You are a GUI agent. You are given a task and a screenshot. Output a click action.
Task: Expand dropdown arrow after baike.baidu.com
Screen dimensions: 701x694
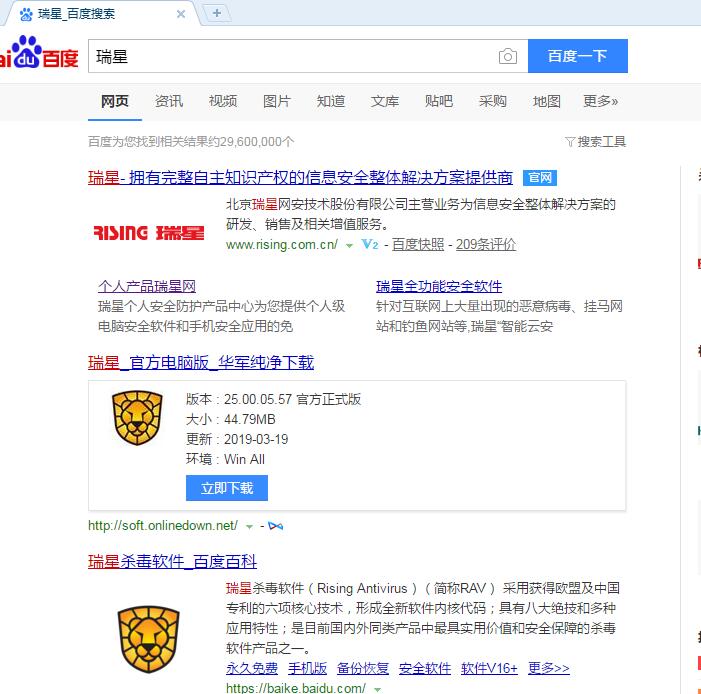(377, 689)
